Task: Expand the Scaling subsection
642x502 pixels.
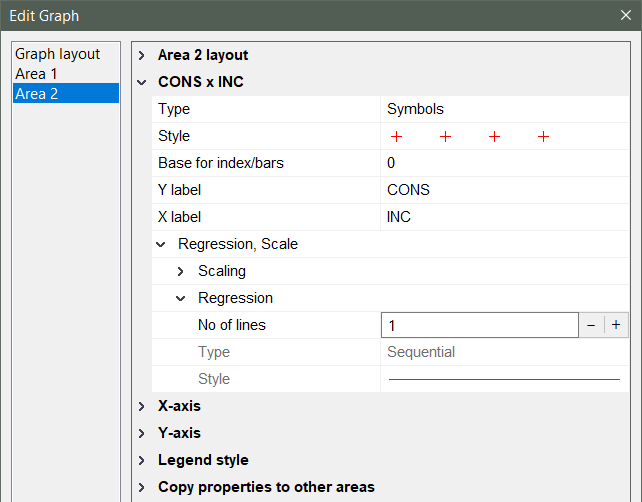Action: pos(181,271)
